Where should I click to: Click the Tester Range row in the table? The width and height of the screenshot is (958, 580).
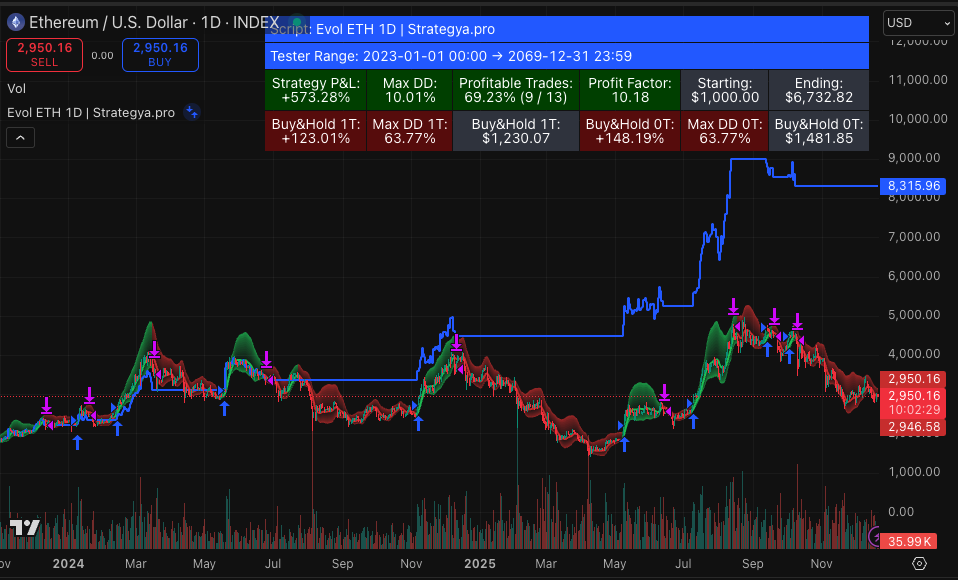pos(567,56)
